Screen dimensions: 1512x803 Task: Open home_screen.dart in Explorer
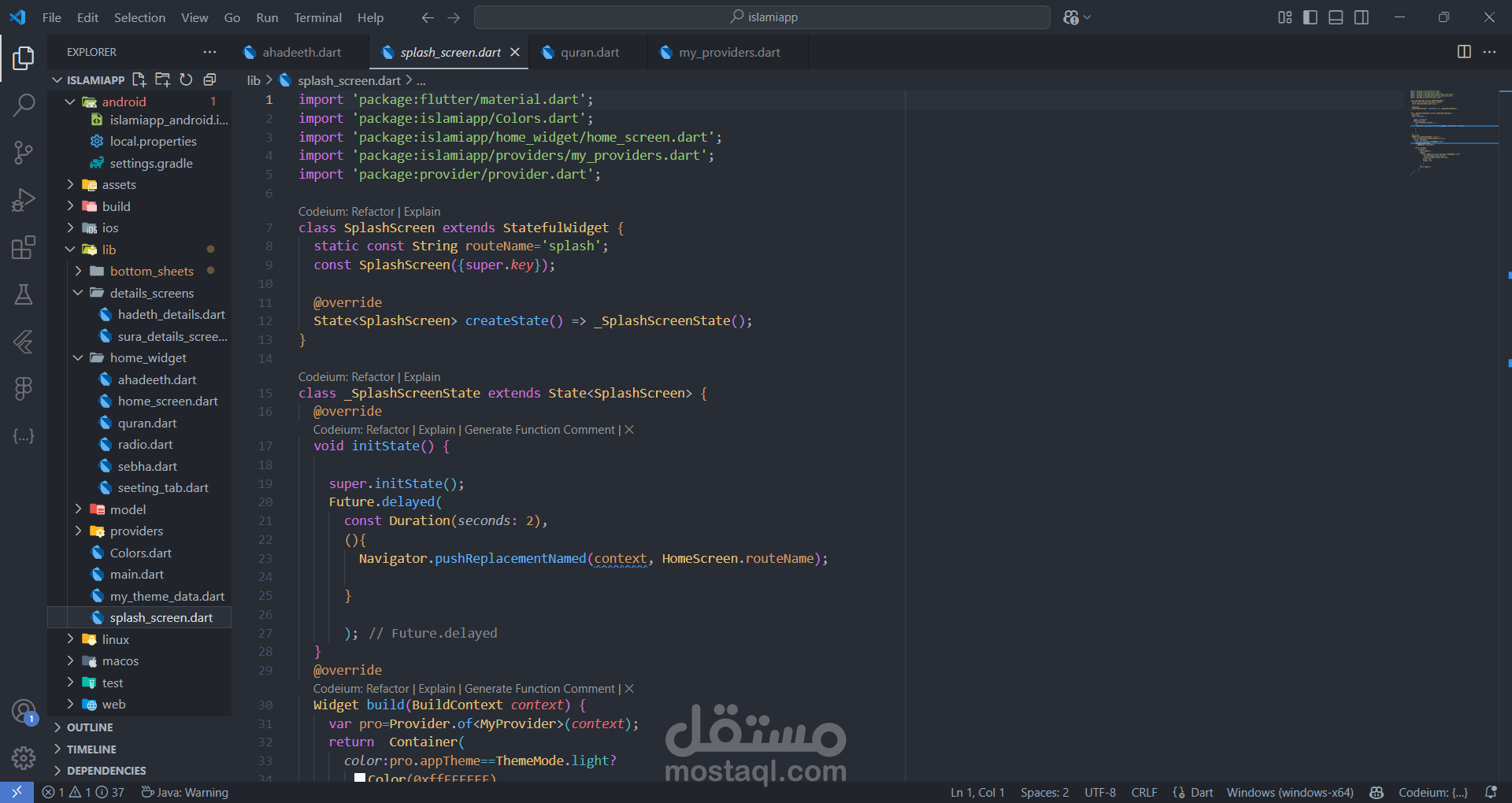[x=168, y=401]
